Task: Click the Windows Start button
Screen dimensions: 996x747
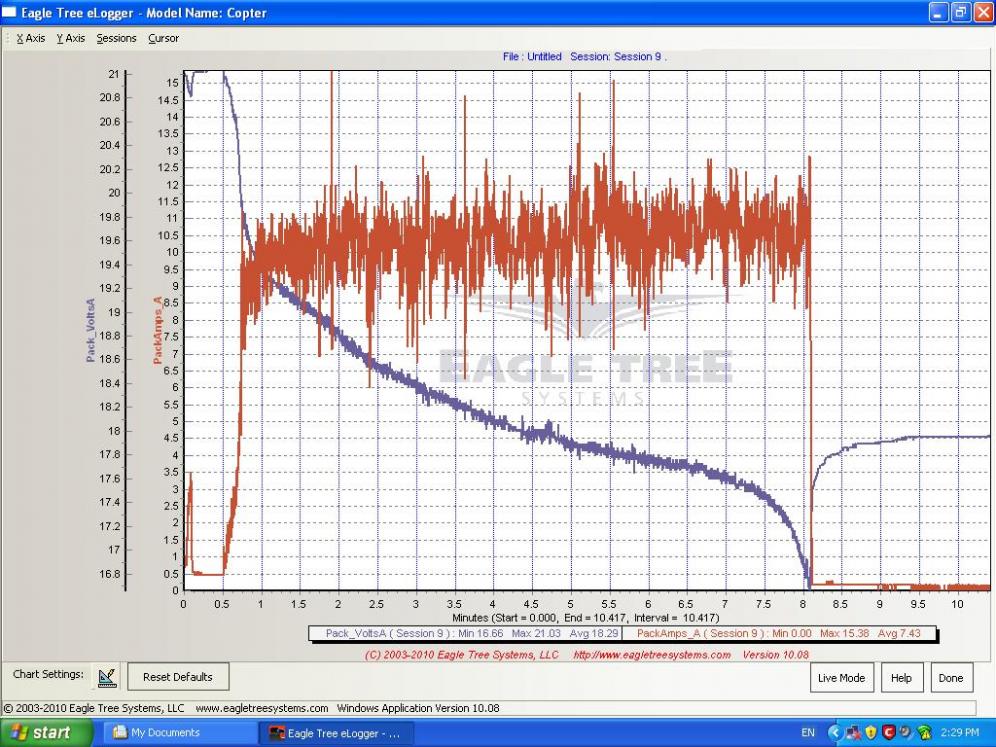Action: 42,732
